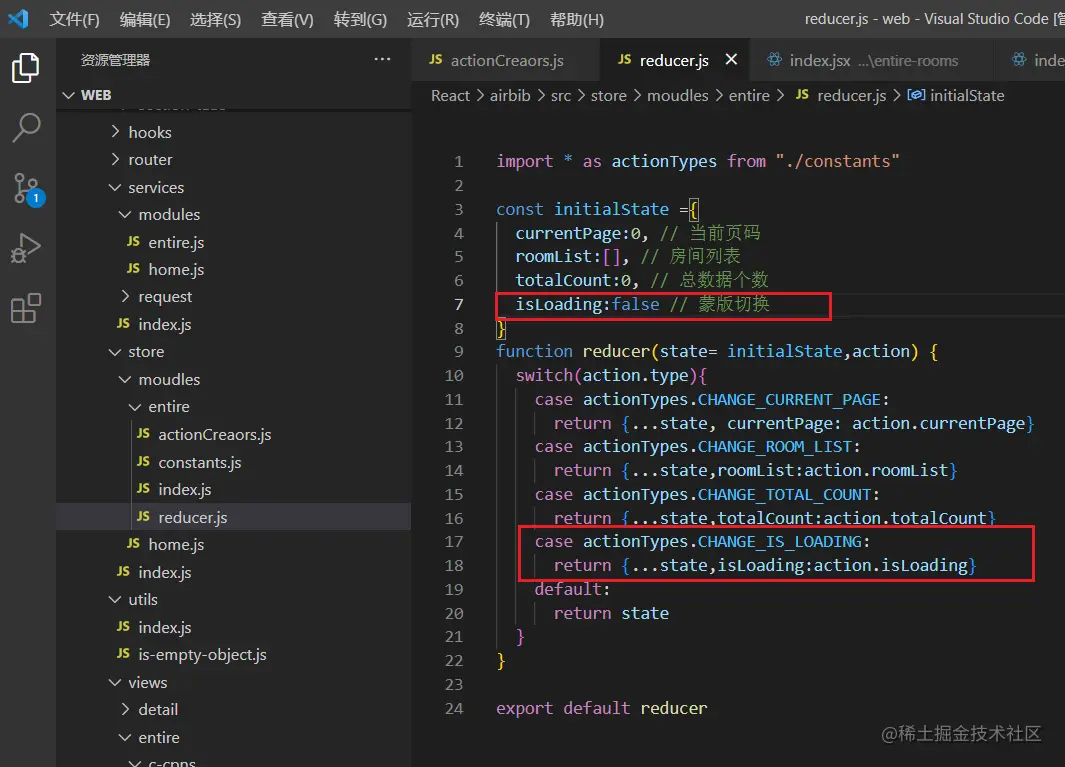Click line number 7 in the gutter

click(458, 304)
